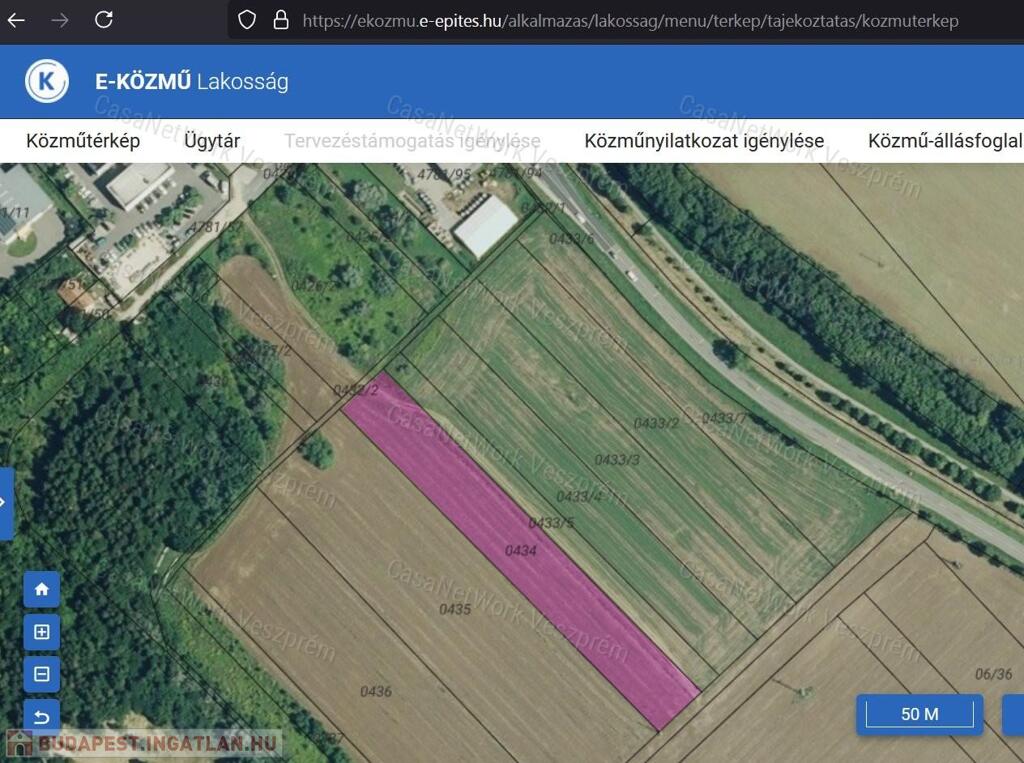The image size is (1024, 763).
Task: Click the tracking protection shield icon
Action: point(247,20)
